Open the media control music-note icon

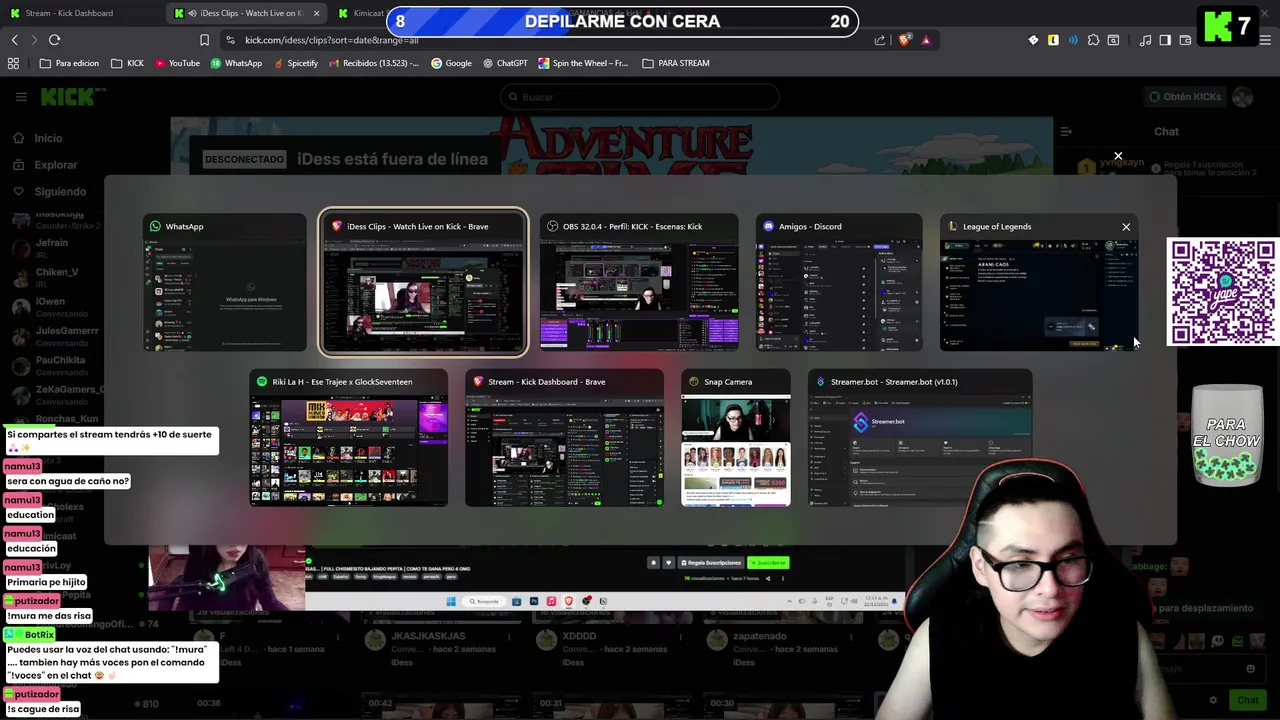1145,40
